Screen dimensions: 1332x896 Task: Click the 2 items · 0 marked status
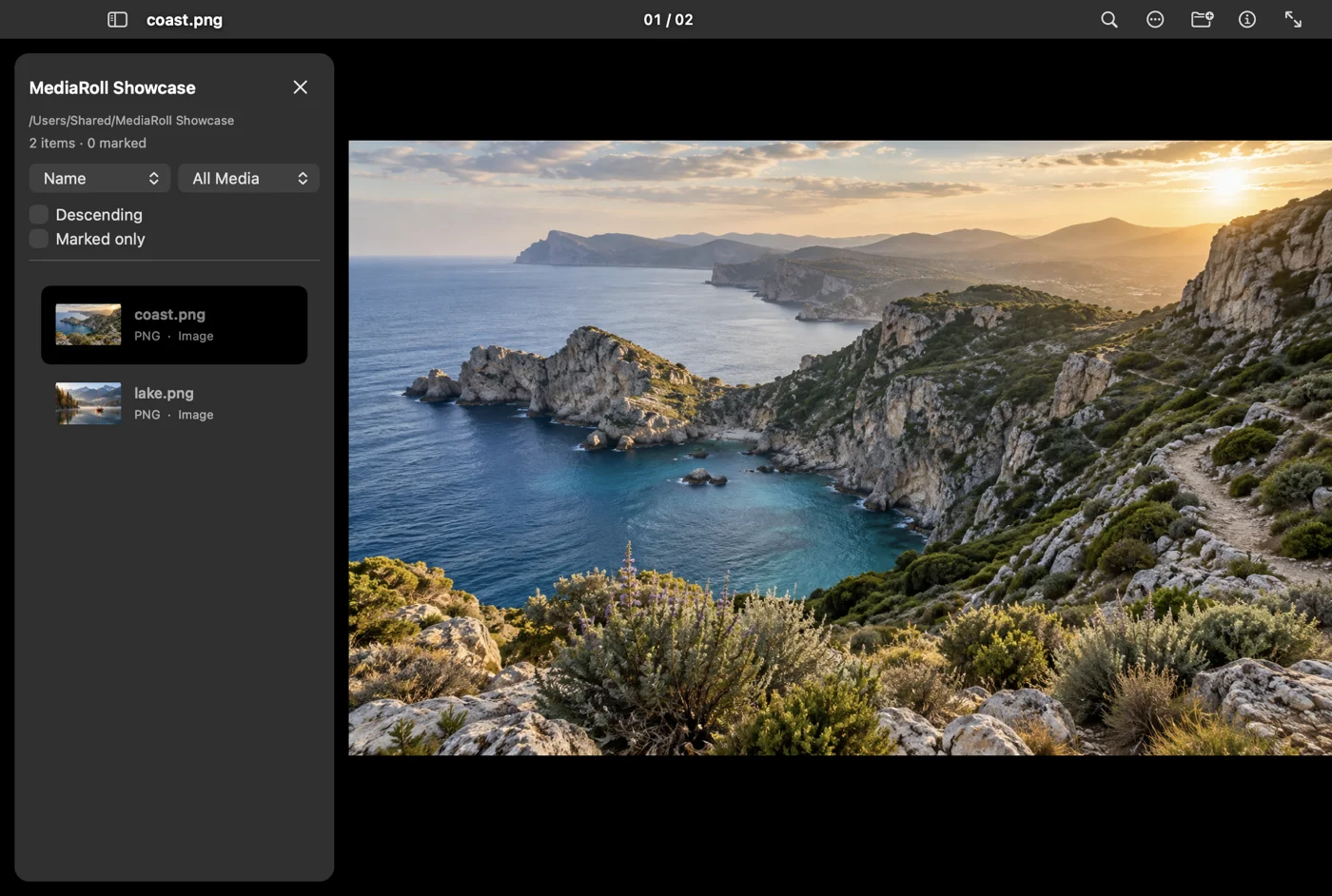click(x=88, y=143)
